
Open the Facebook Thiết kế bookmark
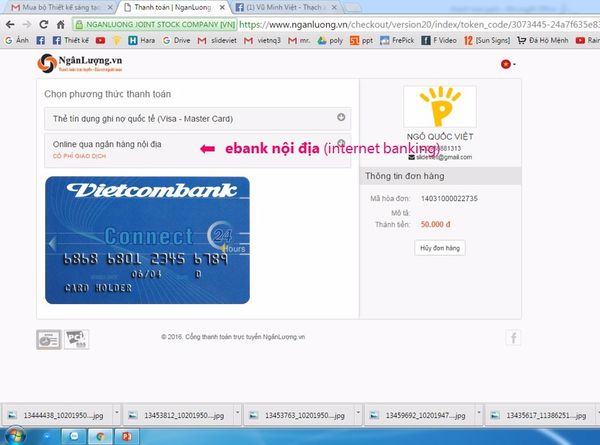point(70,40)
